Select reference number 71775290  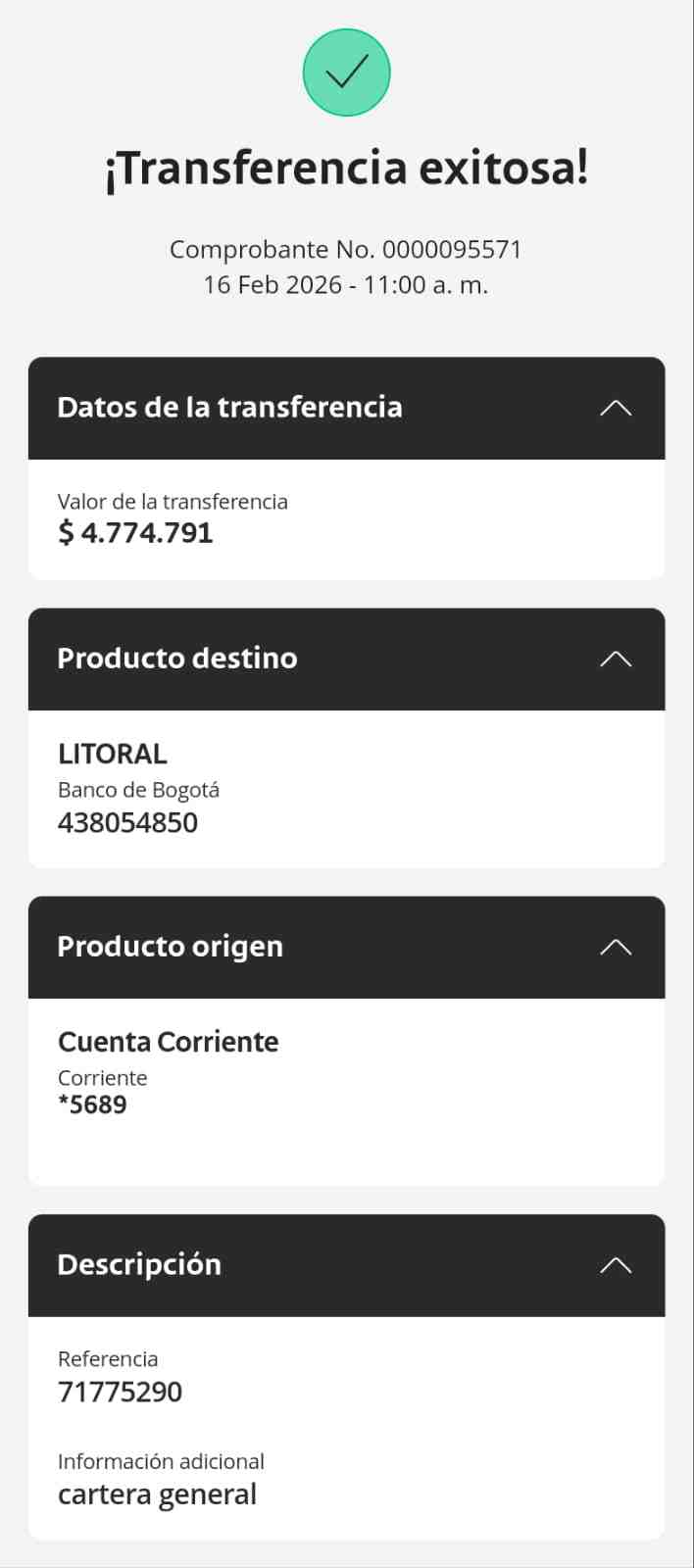[120, 1393]
